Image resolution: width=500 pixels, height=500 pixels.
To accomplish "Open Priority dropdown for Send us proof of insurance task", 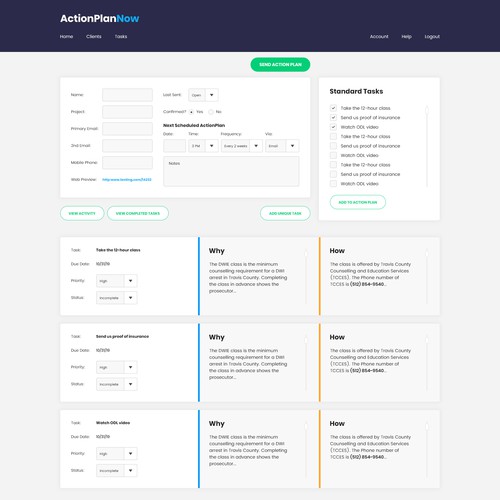I will click(x=117, y=367).
